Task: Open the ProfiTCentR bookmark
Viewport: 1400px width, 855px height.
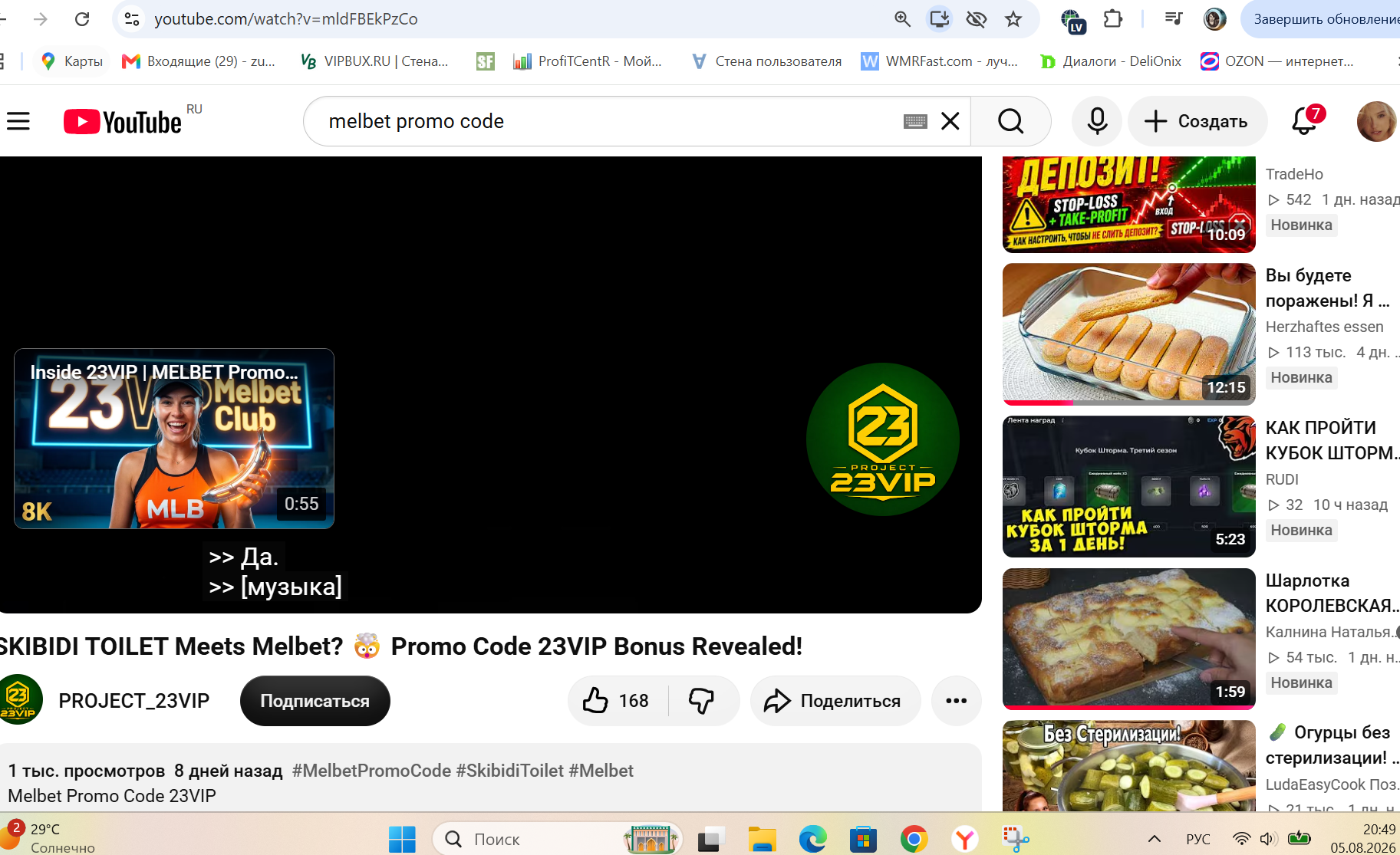Action: click(x=588, y=61)
